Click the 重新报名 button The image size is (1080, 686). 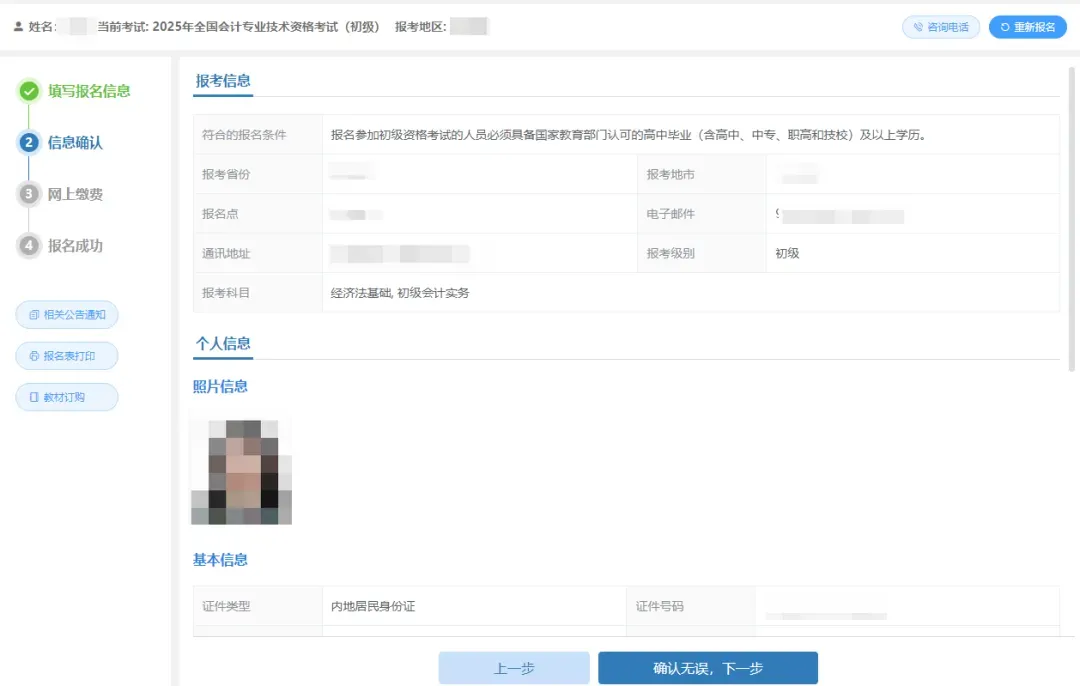click(1028, 27)
